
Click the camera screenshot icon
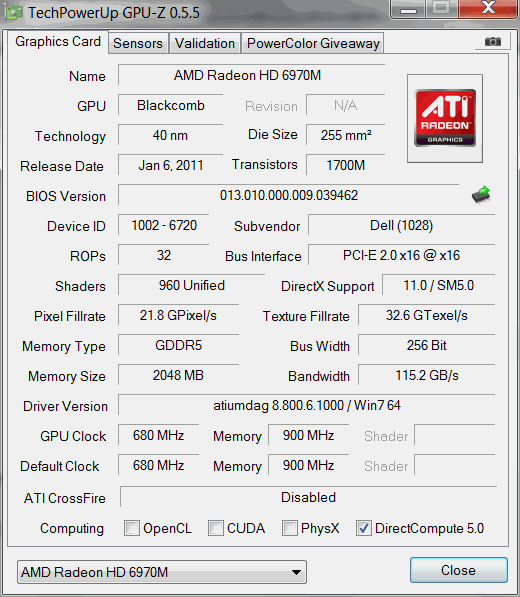[x=493, y=42]
